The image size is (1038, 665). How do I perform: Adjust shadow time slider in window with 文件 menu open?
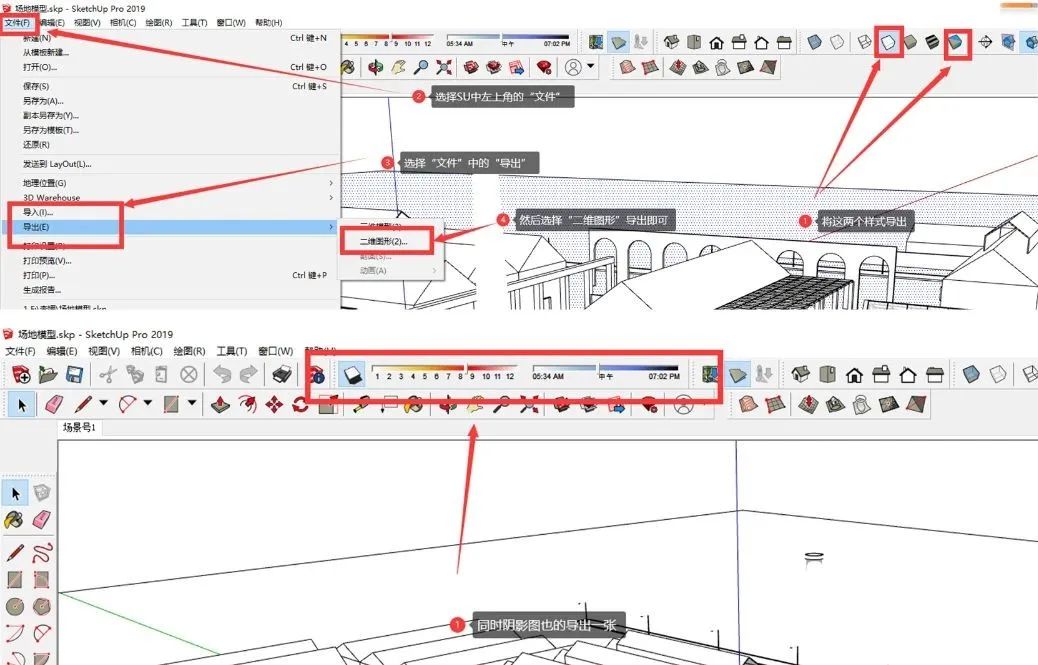coord(508,37)
